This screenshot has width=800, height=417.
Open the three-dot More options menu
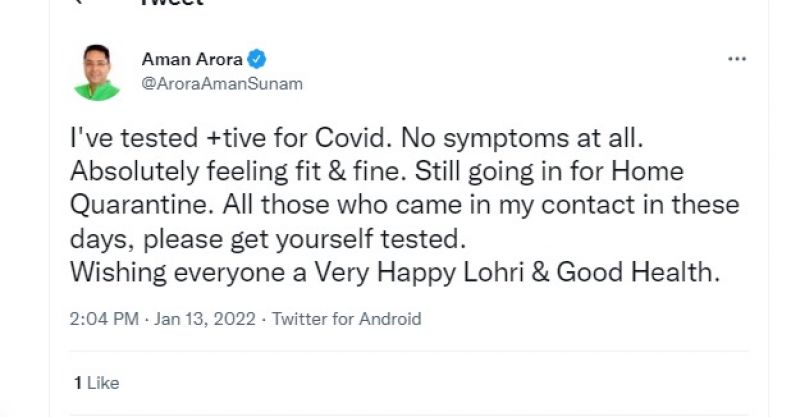[x=737, y=59]
